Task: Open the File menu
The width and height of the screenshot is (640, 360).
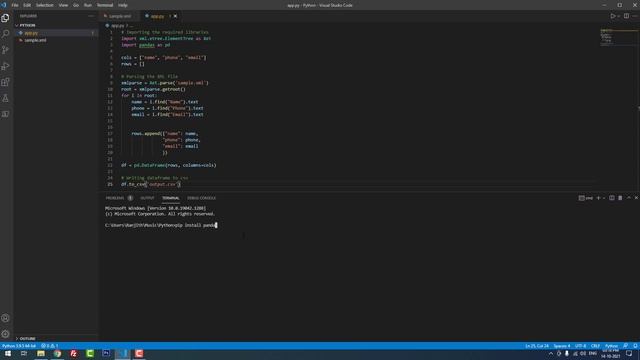Action: pyautogui.click(x=15, y=5)
